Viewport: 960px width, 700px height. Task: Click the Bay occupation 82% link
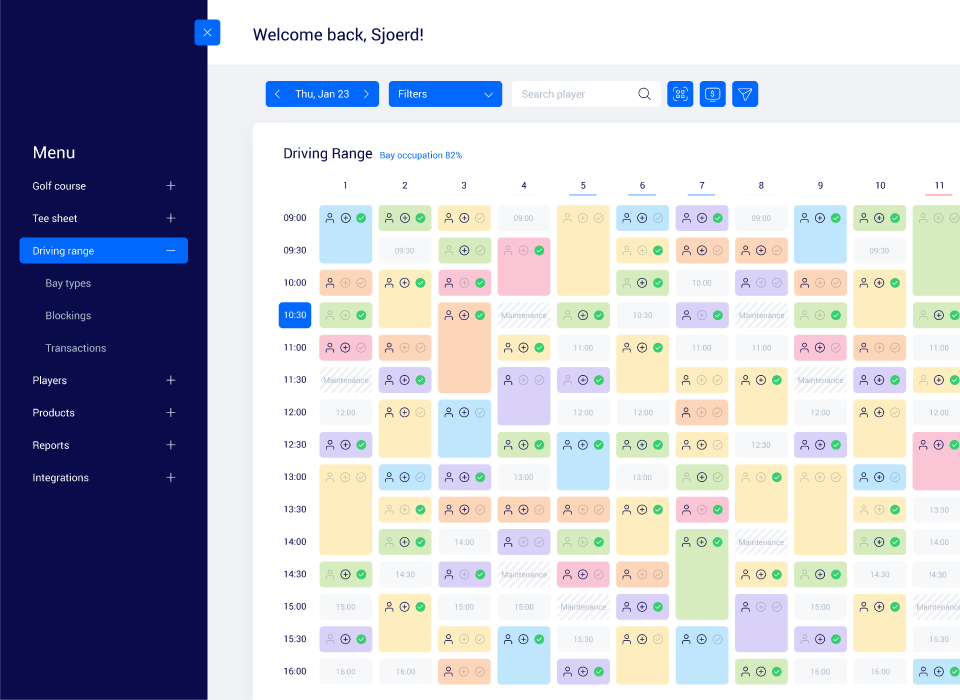click(420, 155)
